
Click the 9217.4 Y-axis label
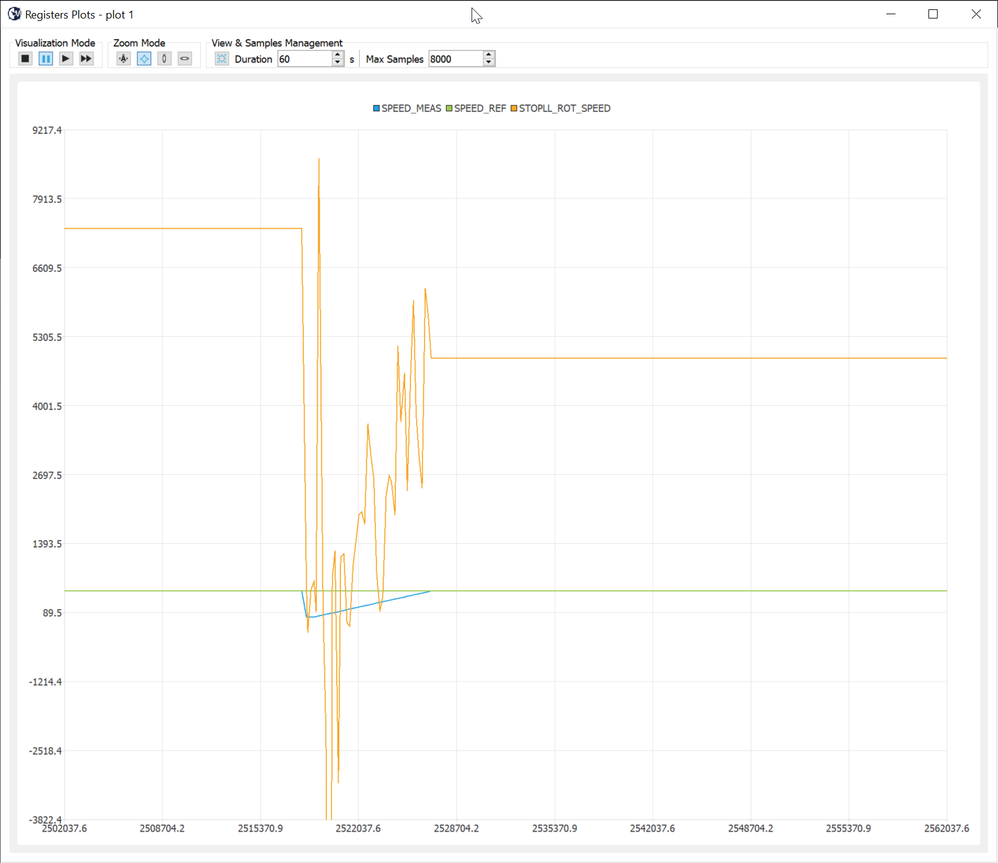[x=47, y=130]
